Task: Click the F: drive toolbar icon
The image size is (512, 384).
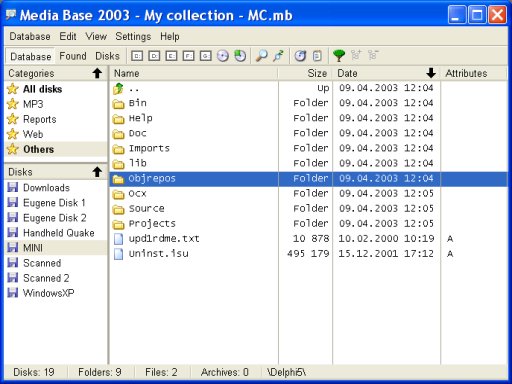Action: point(188,56)
